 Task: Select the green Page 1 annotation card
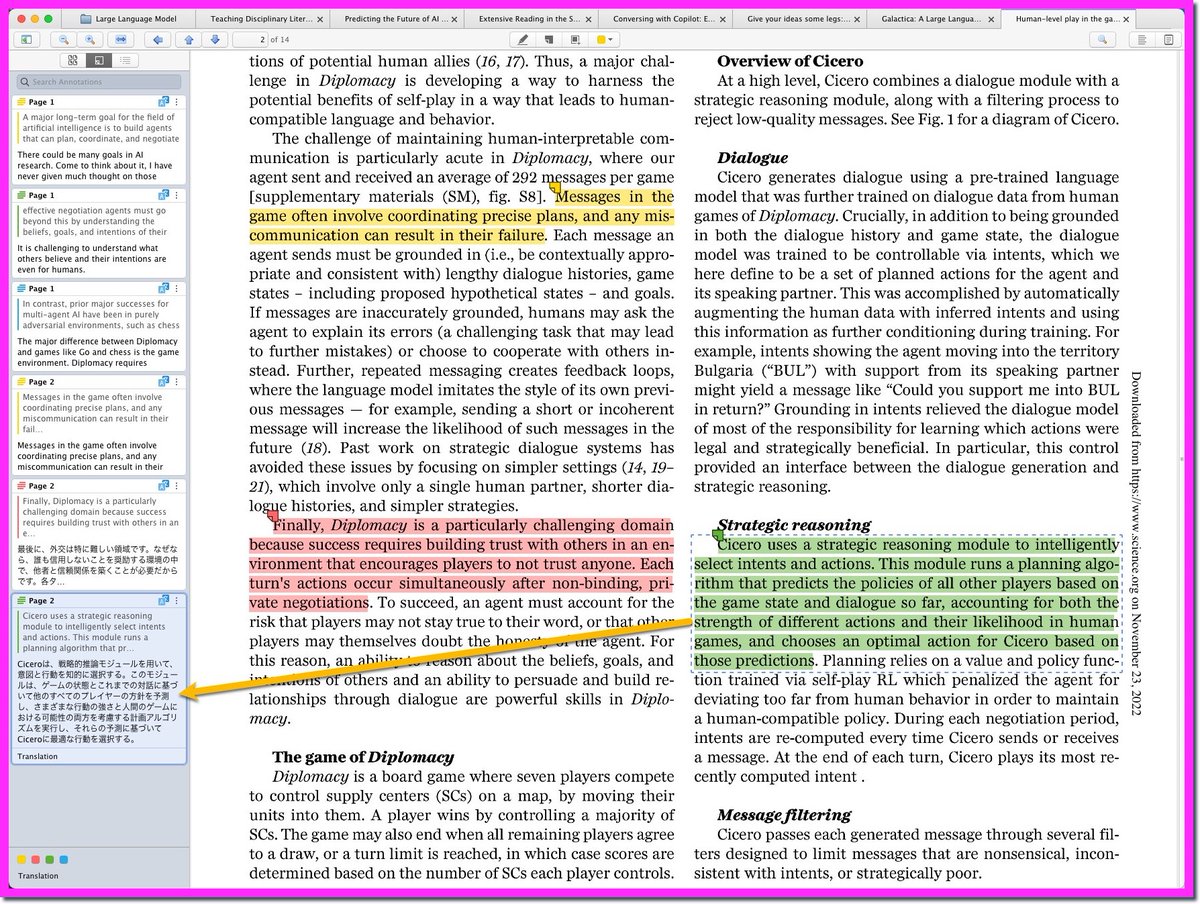tap(100, 232)
